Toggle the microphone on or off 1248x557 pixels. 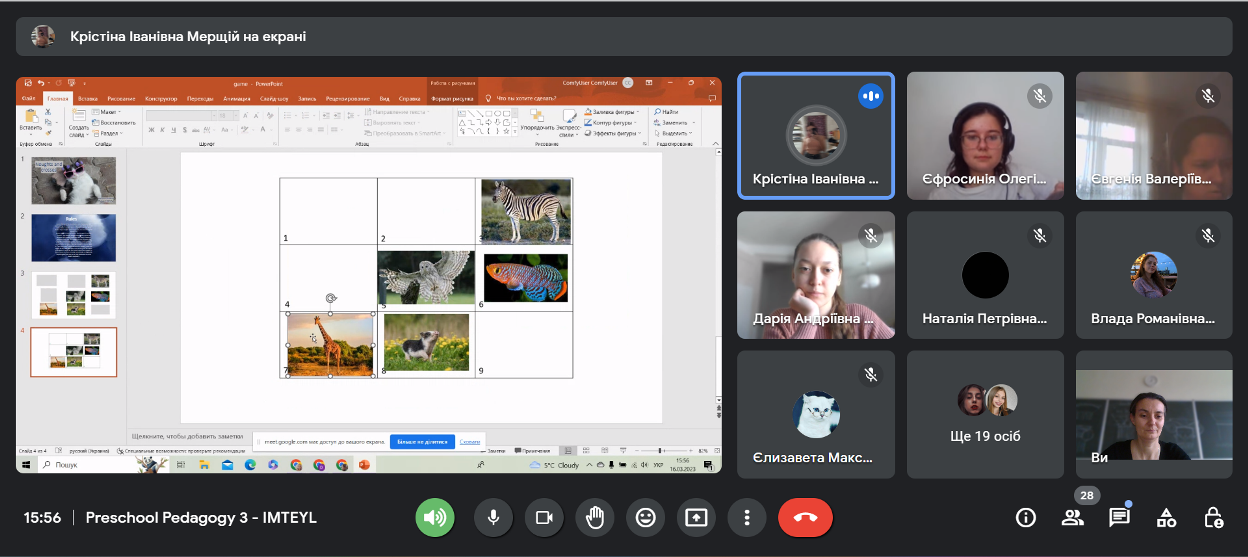(x=493, y=517)
